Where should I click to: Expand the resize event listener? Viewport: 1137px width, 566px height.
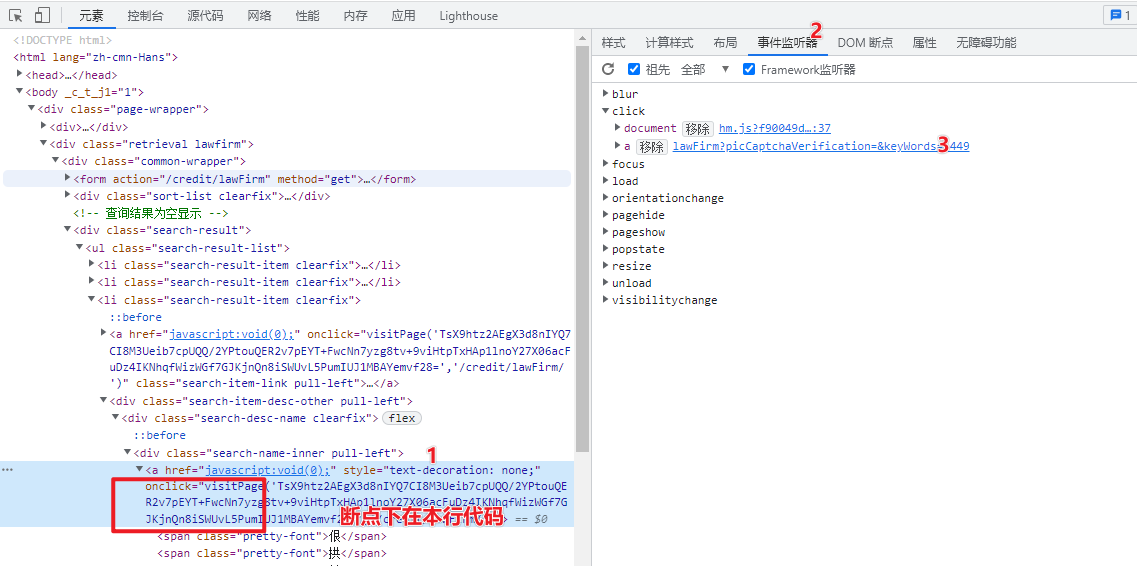(605, 266)
